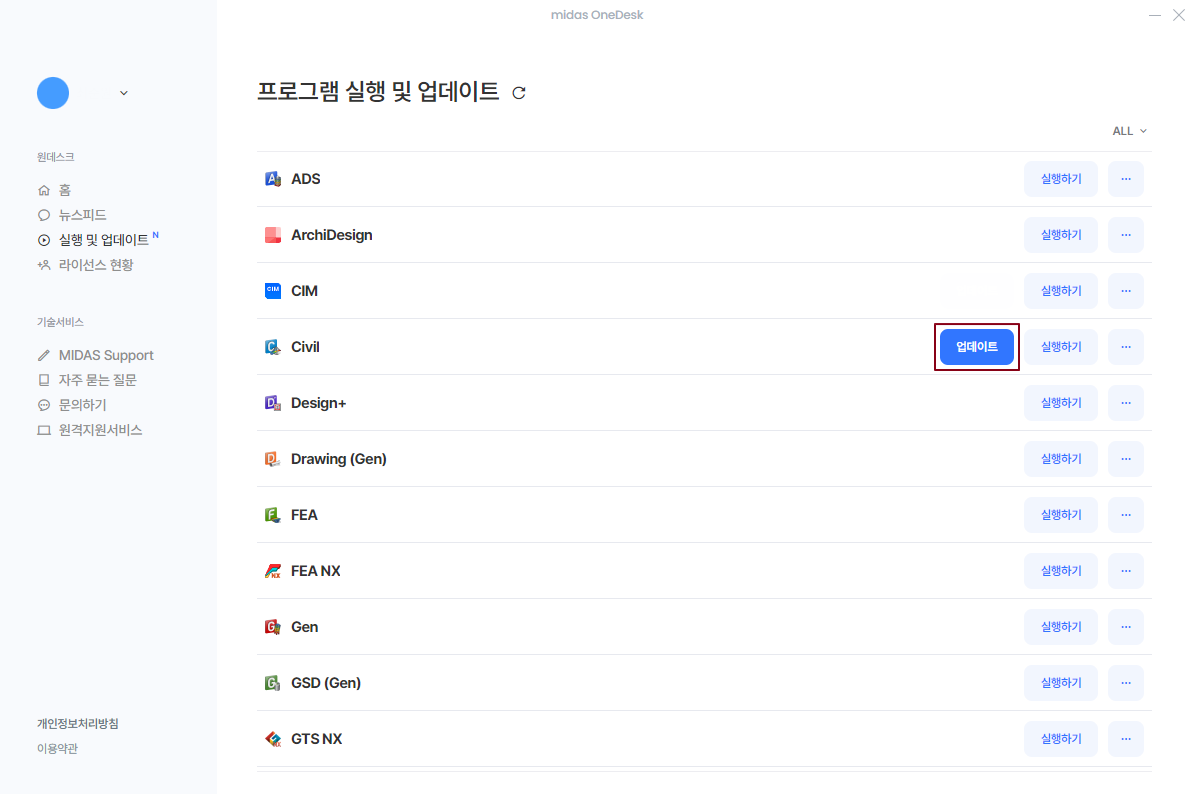The height and width of the screenshot is (794, 1193).
Task: Click the GTS NX program icon
Action: click(272, 738)
